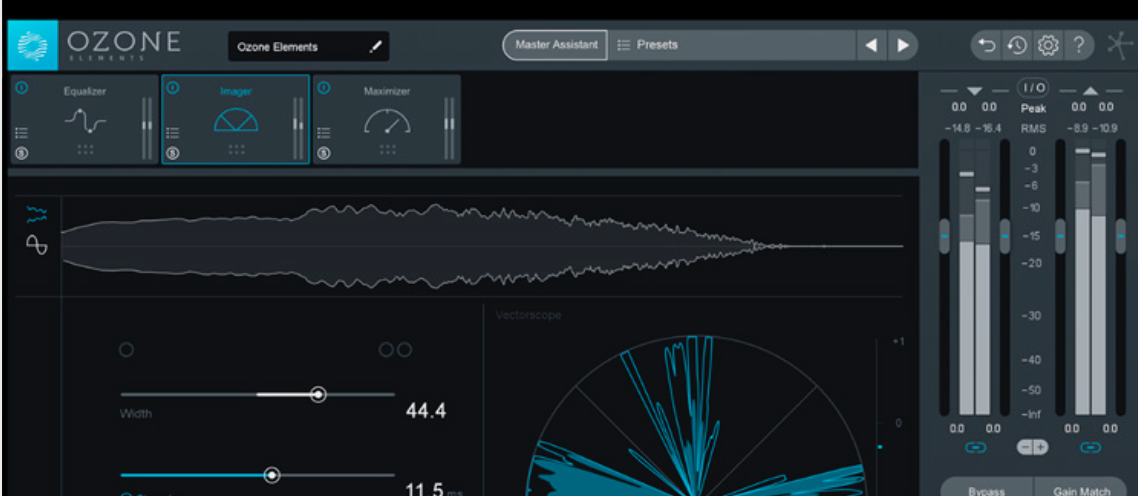Select the Imager module fan icon

(x=236, y=120)
